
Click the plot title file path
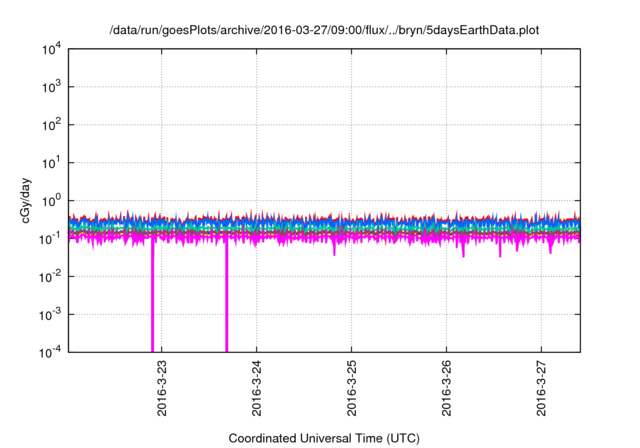(x=324, y=31)
